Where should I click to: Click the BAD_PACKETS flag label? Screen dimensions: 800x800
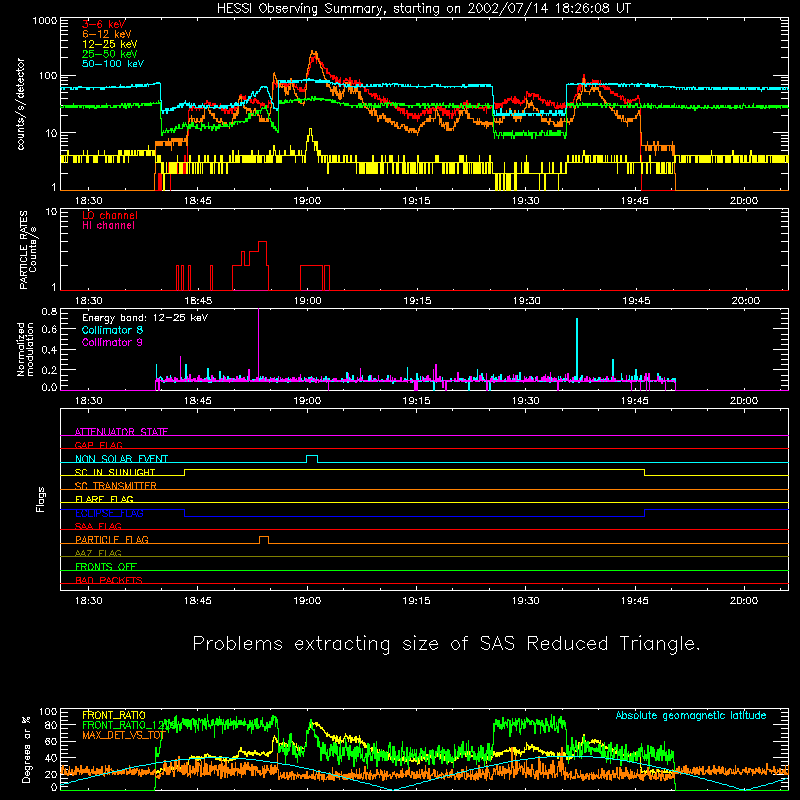click(x=109, y=580)
